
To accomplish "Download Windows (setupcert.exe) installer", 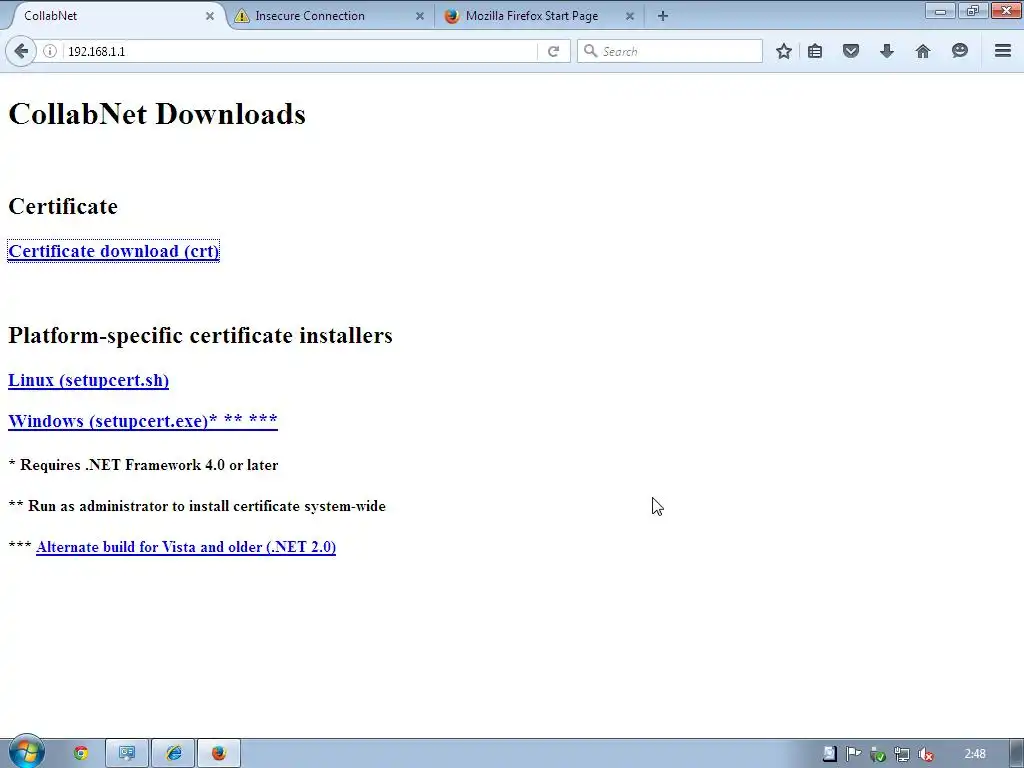I will point(143,421).
